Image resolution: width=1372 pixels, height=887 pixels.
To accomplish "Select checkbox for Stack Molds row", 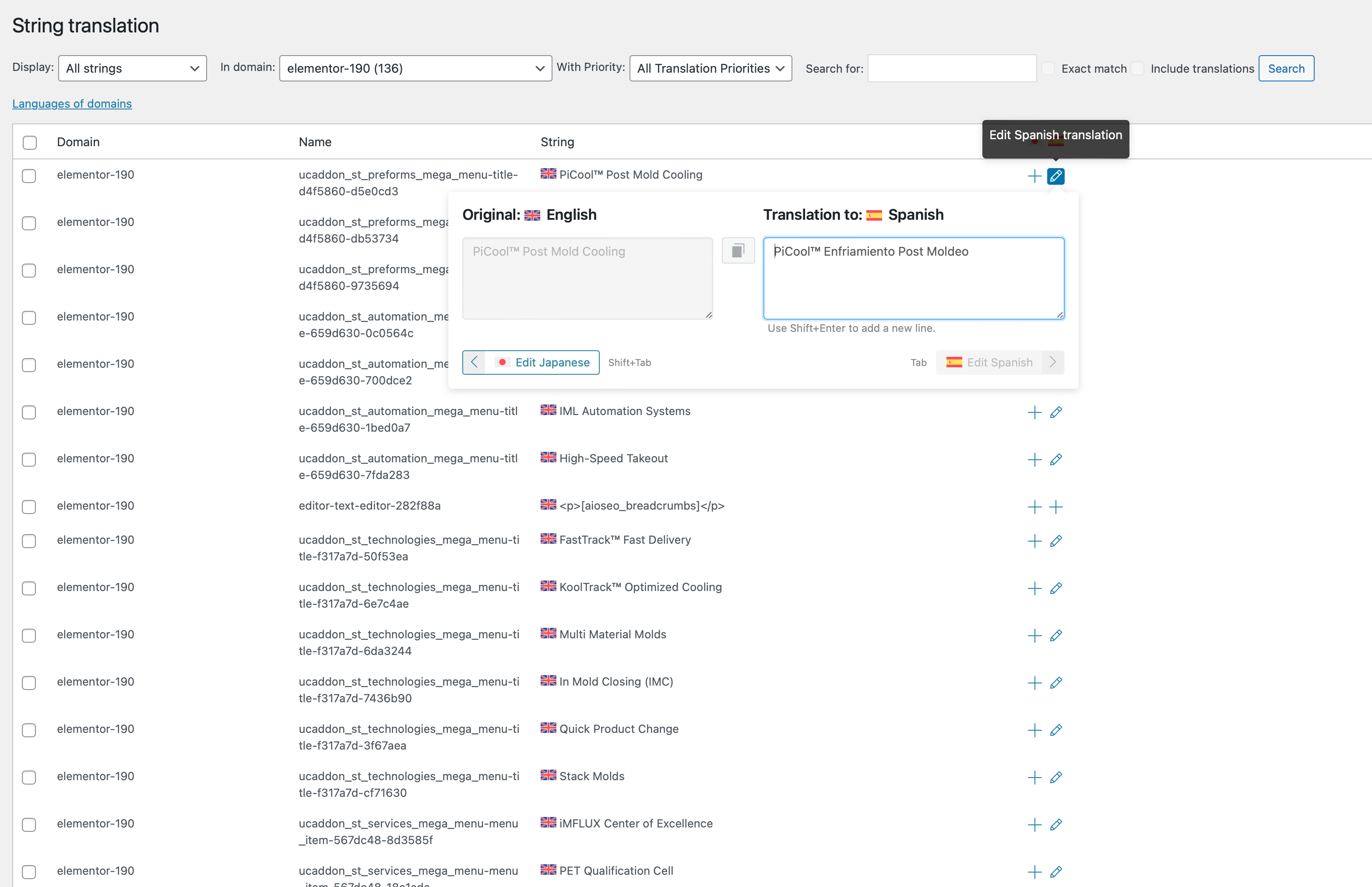I will point(29,777).
